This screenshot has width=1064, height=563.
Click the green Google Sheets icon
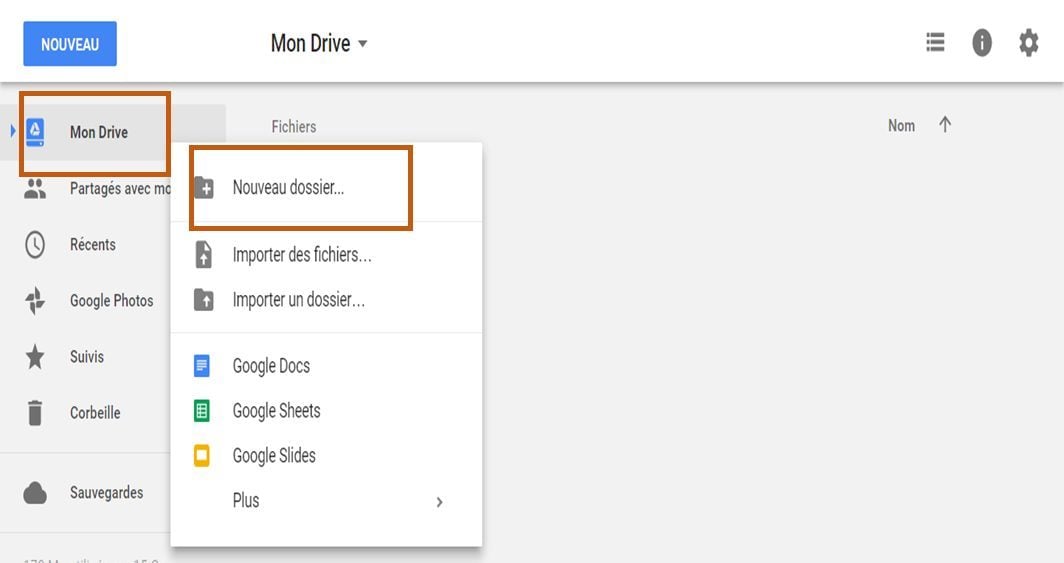point(202,411)
